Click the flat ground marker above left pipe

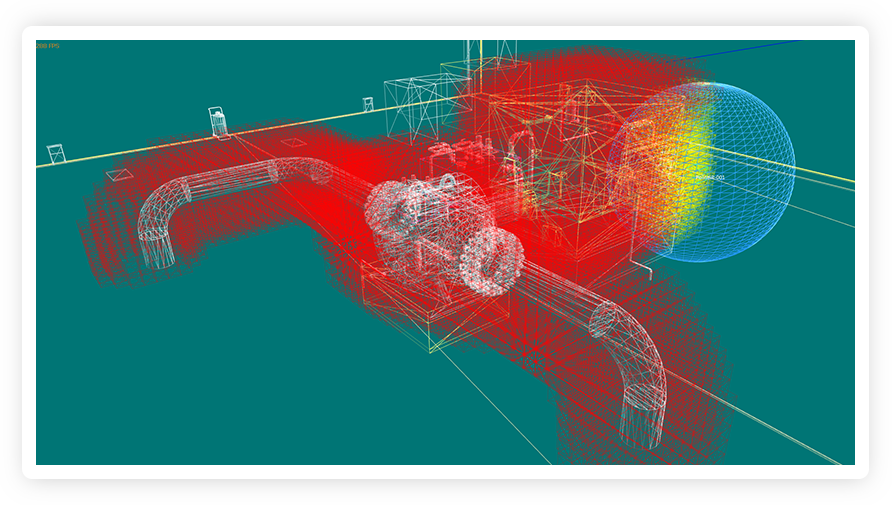(x=291, y=143)
